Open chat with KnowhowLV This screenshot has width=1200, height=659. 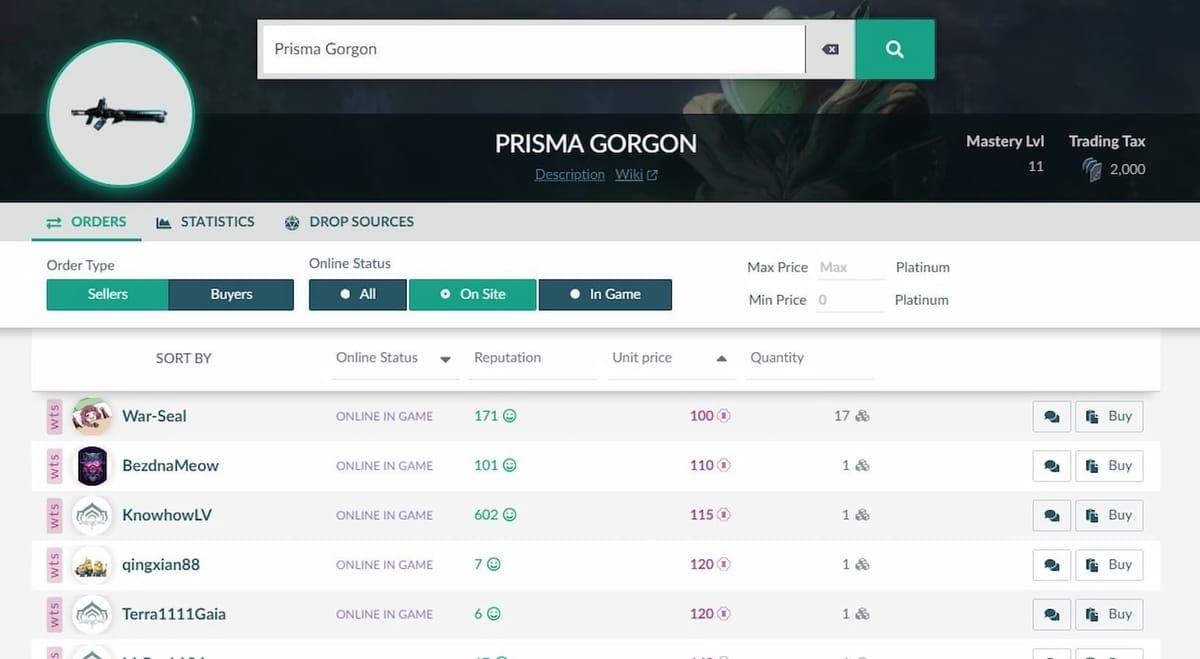coord(1051,515)
